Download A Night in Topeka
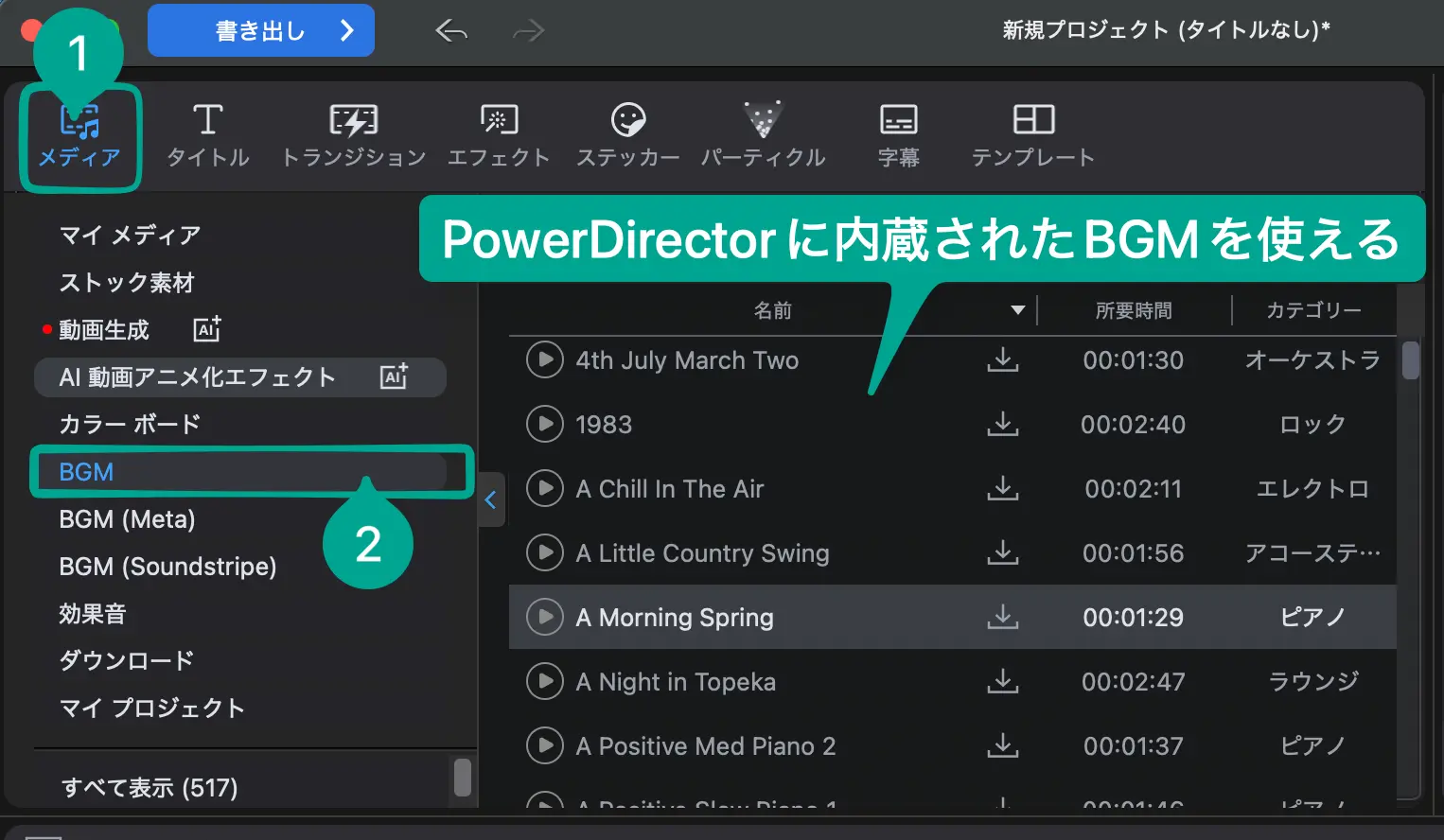This screenshot has width=1444, height=840. [1003, 681]
